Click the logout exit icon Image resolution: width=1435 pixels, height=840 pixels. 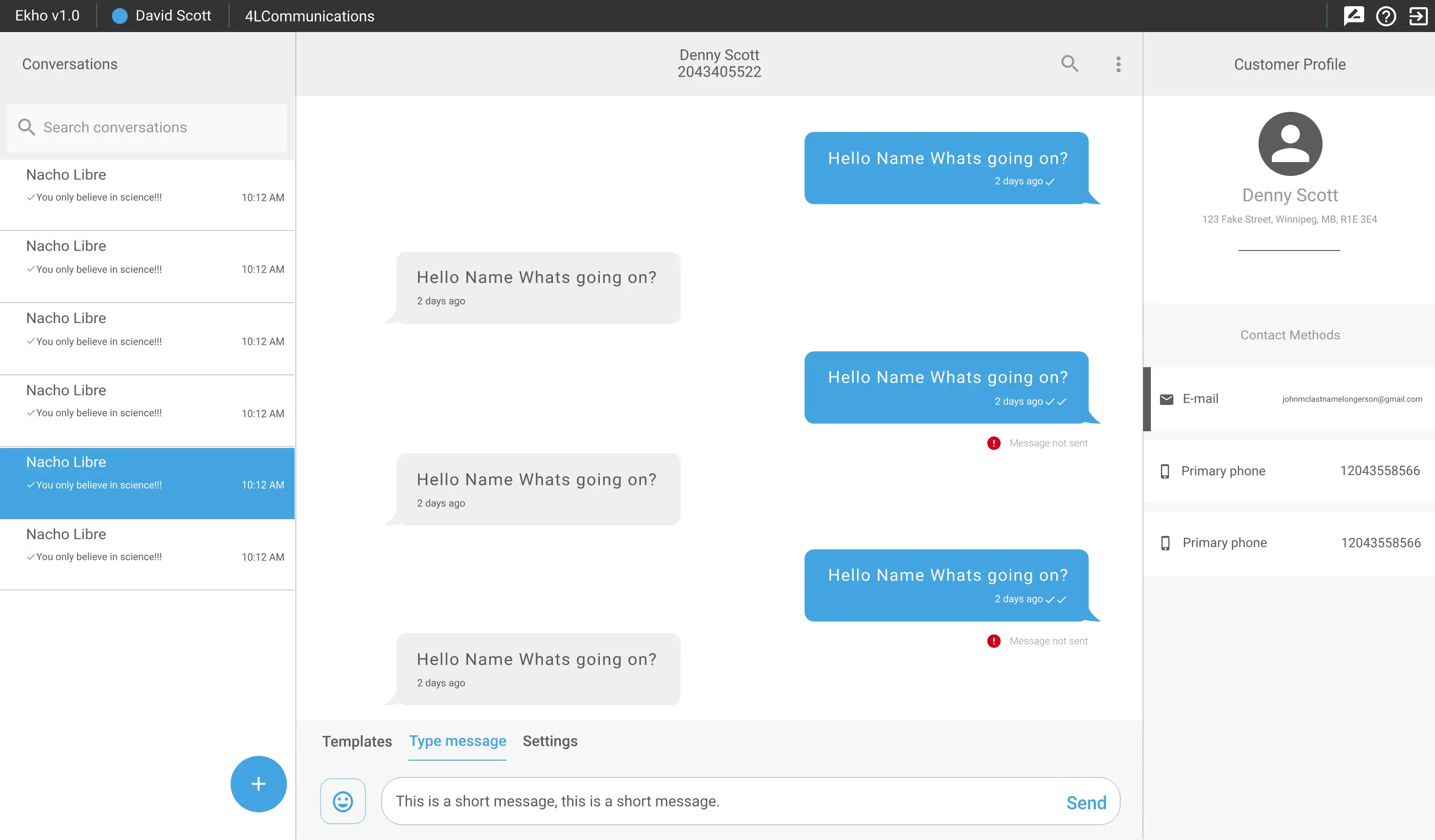click(x=1418, y=16)
